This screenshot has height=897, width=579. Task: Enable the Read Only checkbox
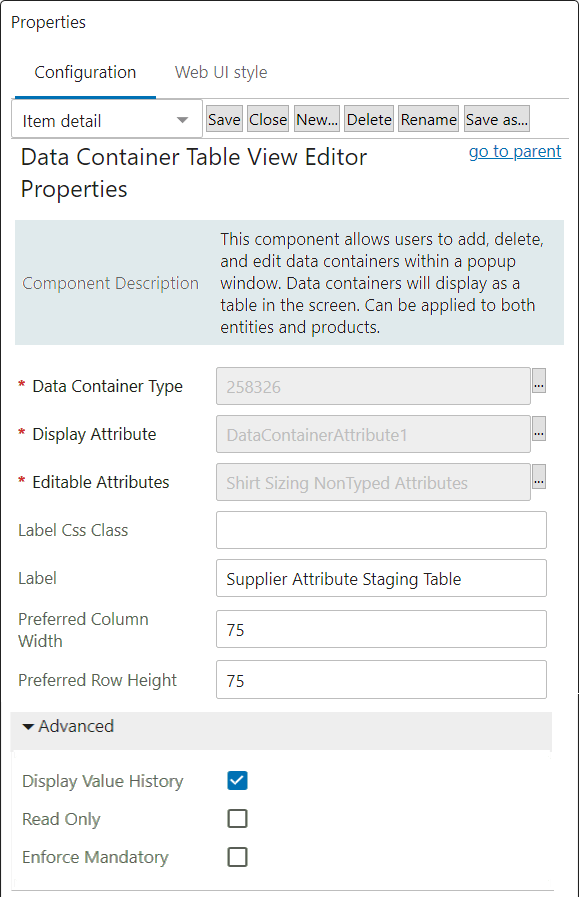pos(237,819)
